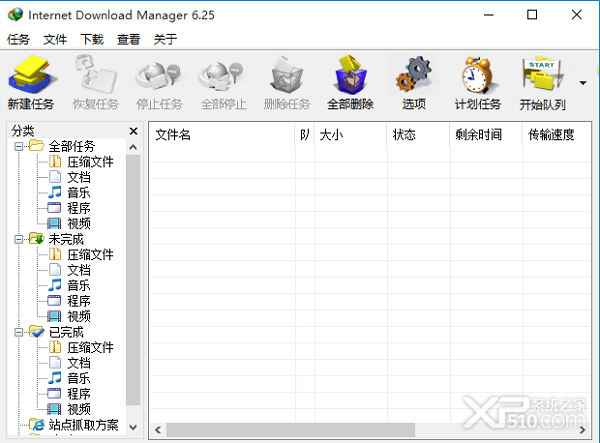
Task: Click the download list right scroll arrow
Action: pyautogui.click(x=582, y=430)
